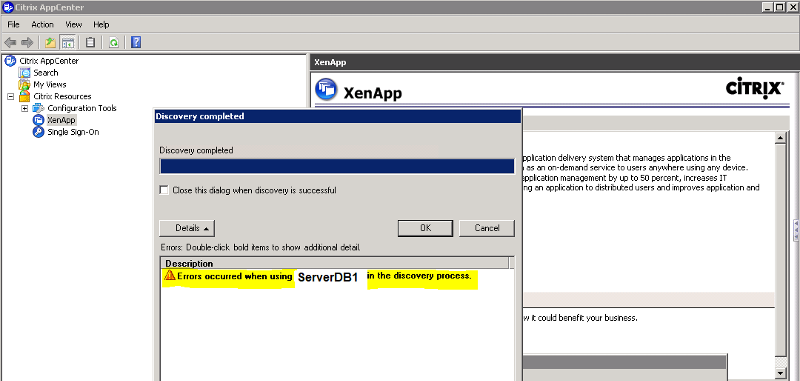
Task: Click the Forward arrow toolbar icon
Action: (27, 42)
